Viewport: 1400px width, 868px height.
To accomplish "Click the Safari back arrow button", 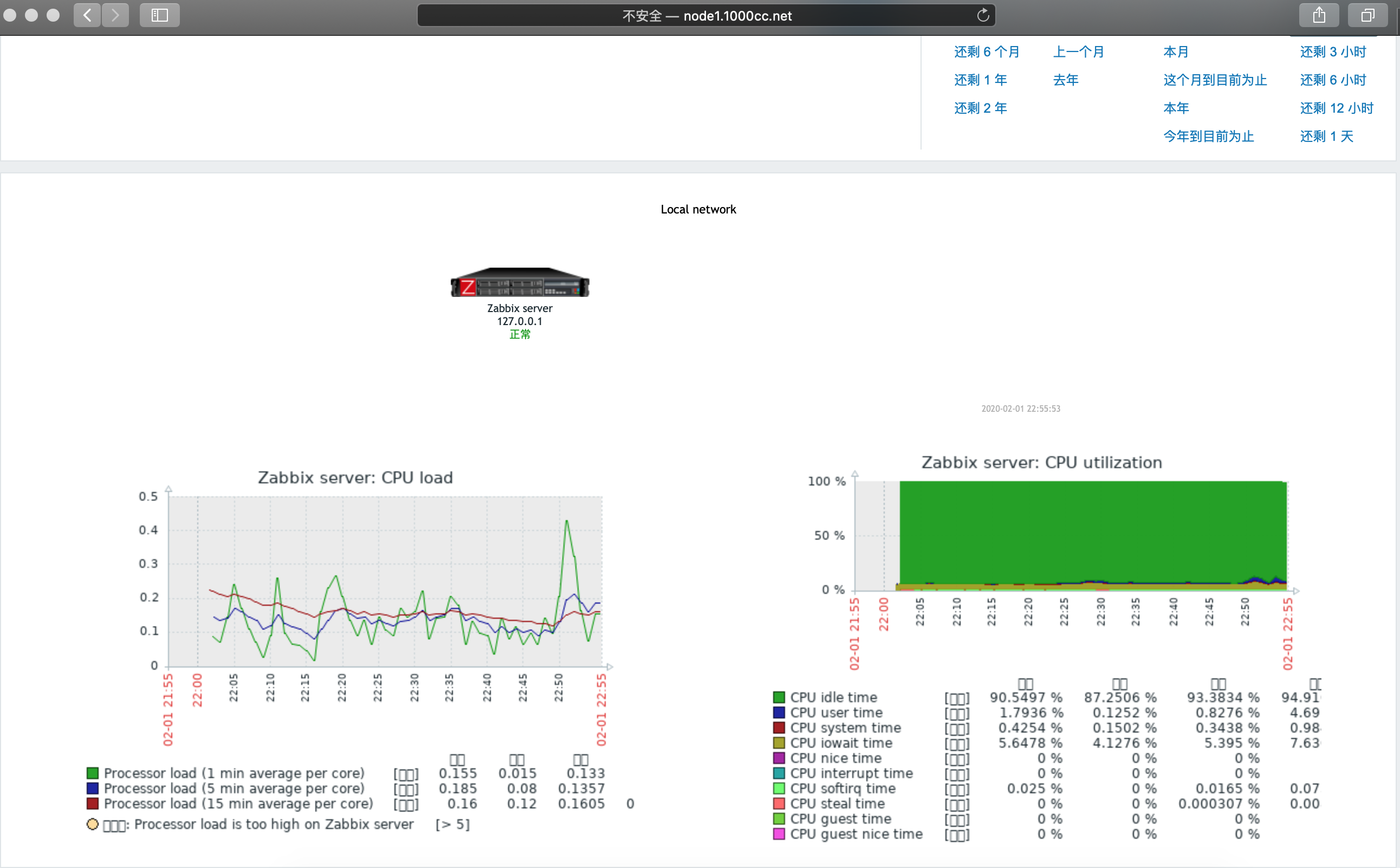I will [87, 16].
